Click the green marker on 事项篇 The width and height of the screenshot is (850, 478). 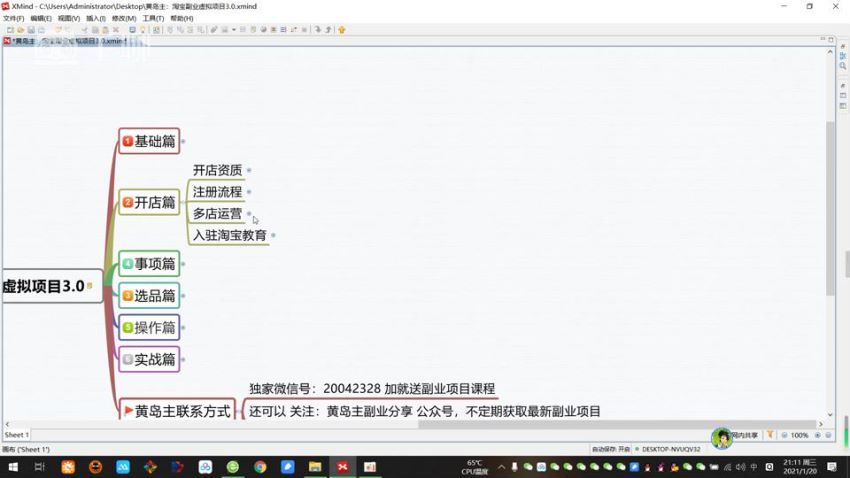click(x=127, y=263)
